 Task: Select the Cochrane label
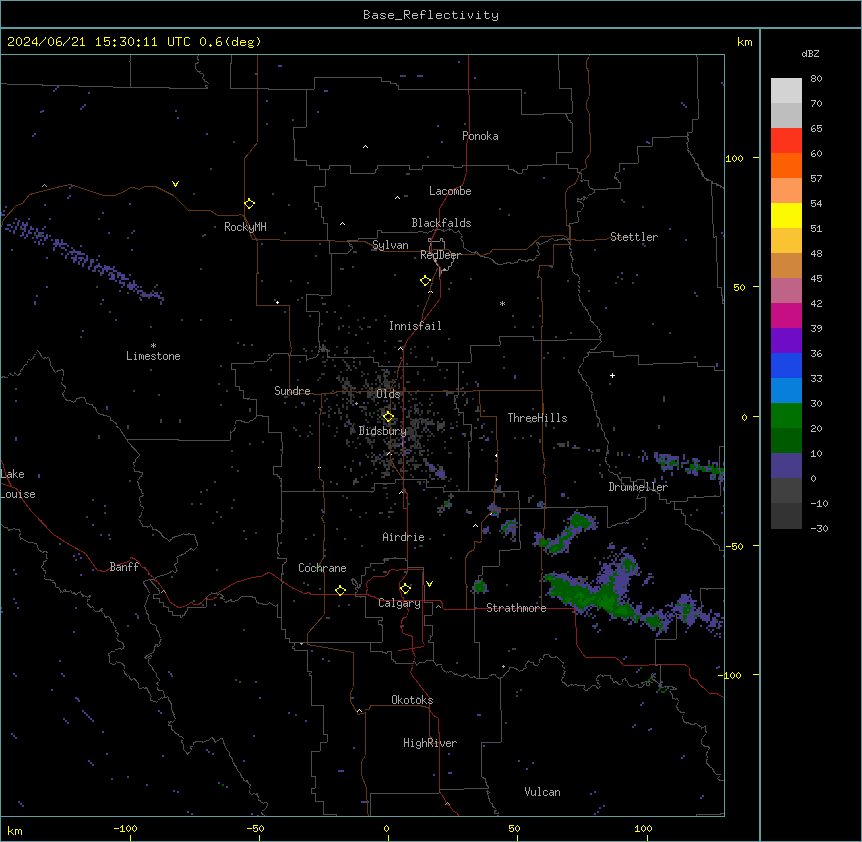pos(322,568)
